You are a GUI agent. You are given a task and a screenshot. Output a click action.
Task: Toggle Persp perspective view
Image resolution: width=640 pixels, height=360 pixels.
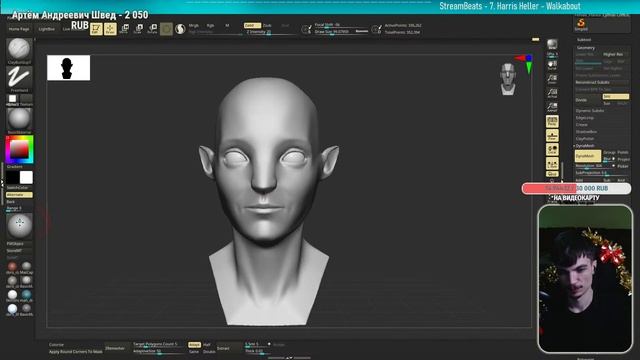(x=552, y=121)
